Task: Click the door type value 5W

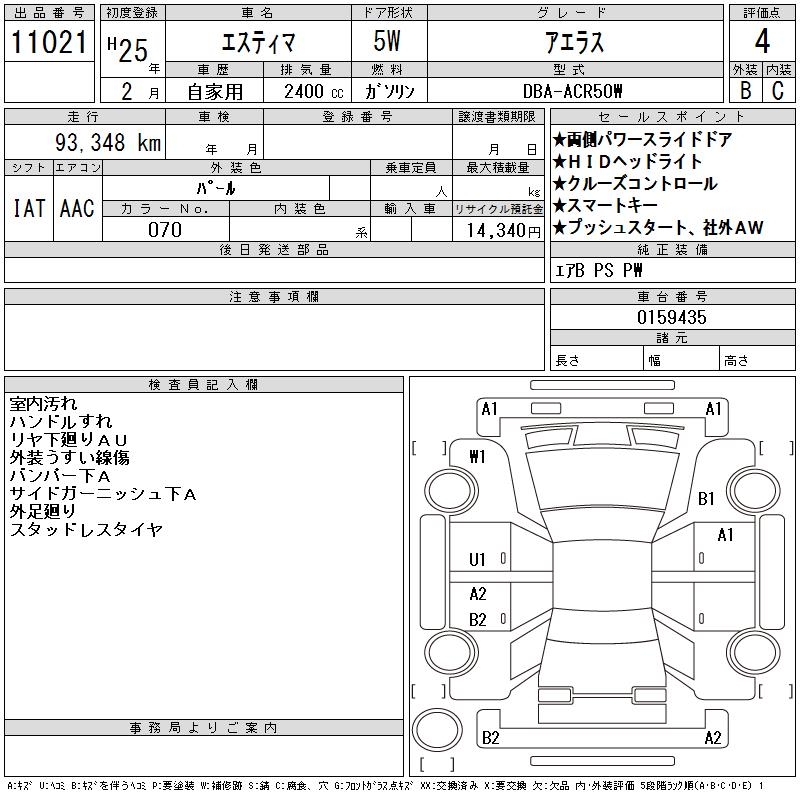Action: point(387,41)
